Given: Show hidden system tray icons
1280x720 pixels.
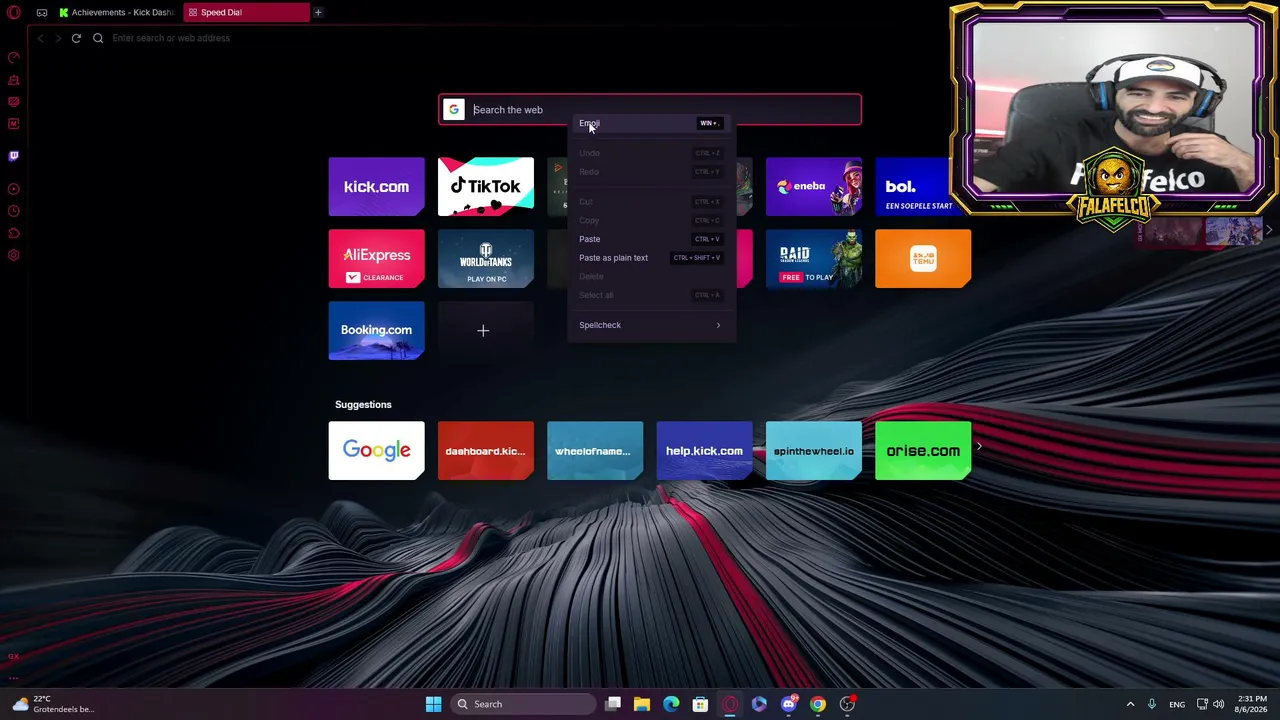Looking at the screenshot, I should pyautogui.click(x=1131, y=704).
